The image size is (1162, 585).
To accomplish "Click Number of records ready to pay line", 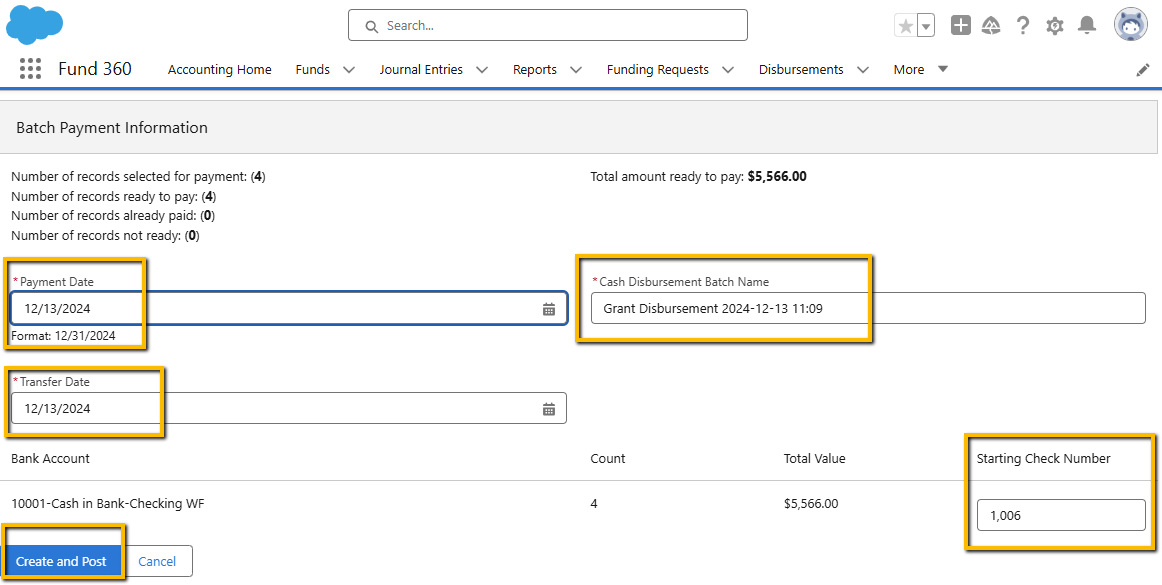I will [113, 196].
